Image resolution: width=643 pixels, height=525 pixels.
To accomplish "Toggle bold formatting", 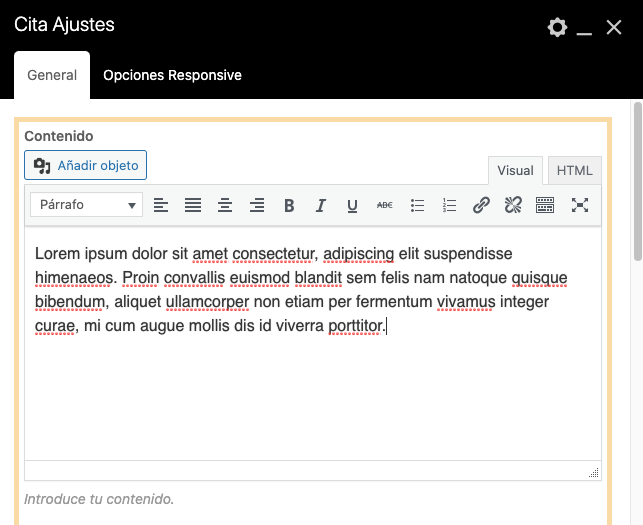I will click(x=289, y=205).
